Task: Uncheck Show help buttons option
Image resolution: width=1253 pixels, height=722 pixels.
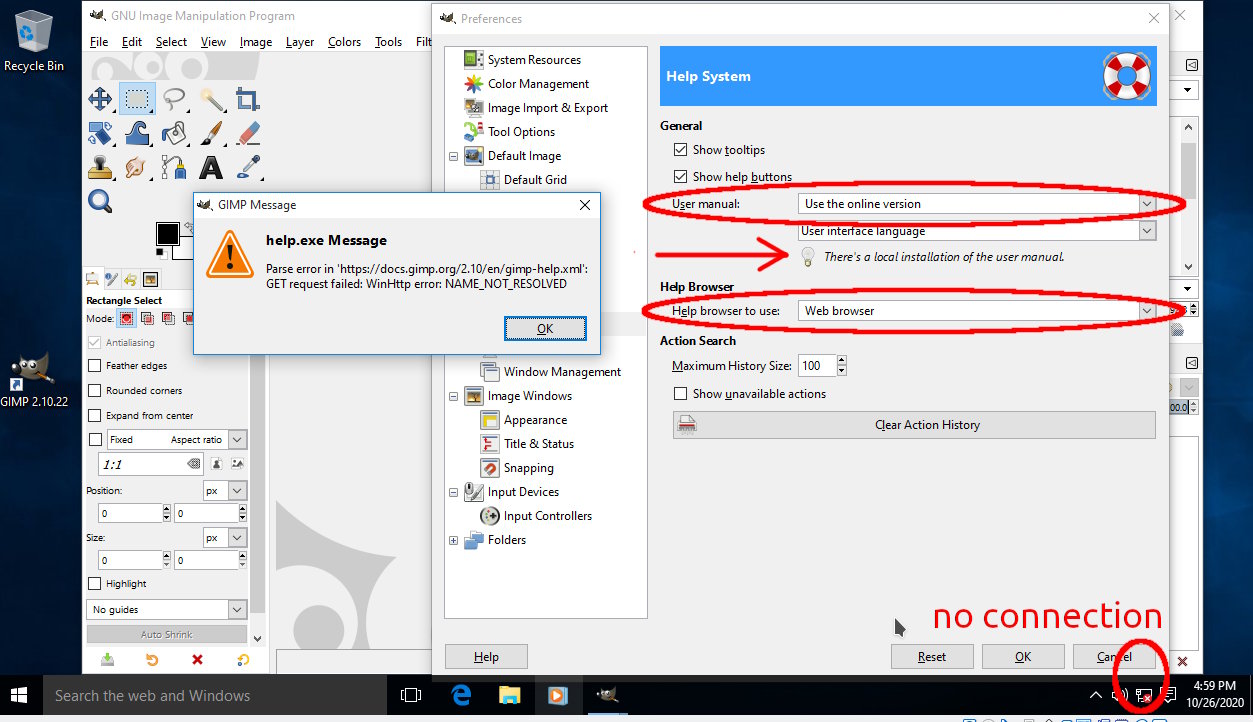Action: (x=681, y=177)
